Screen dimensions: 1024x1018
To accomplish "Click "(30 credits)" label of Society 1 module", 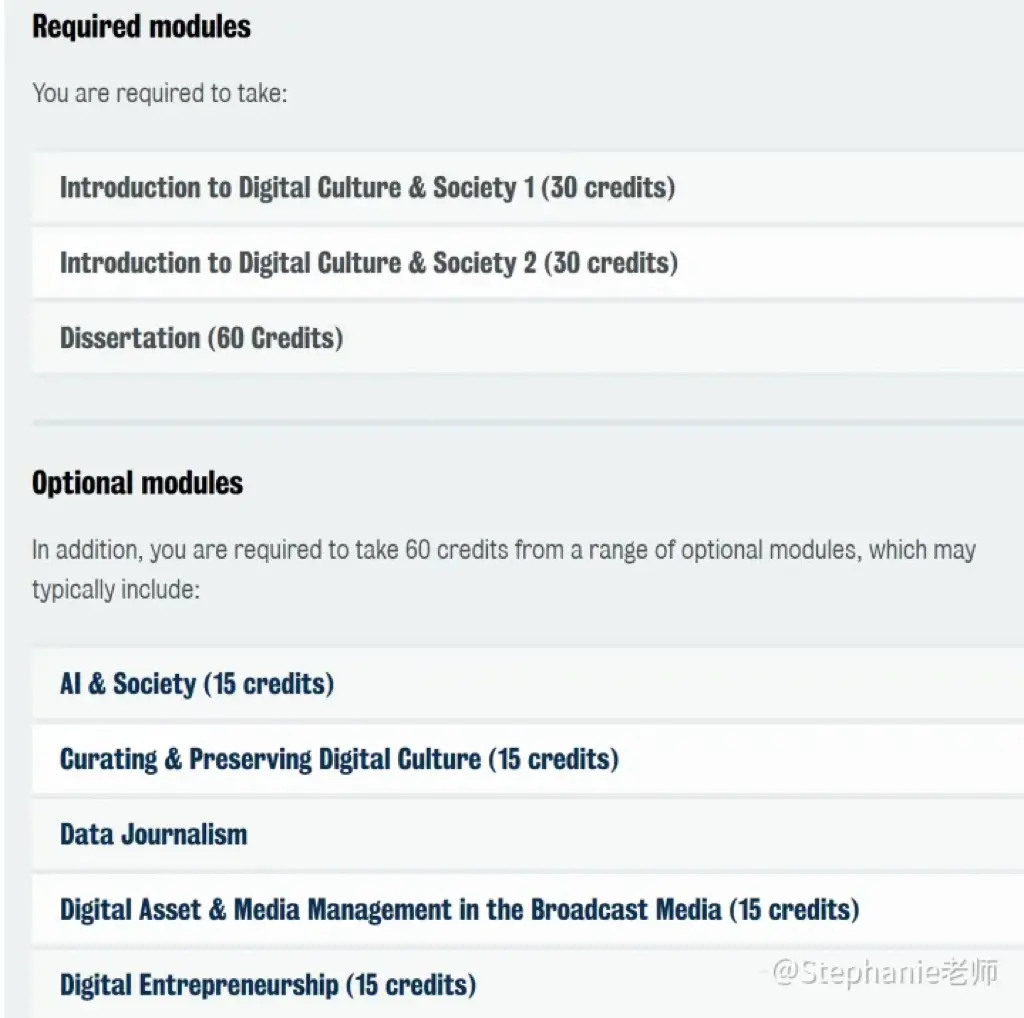I will coord(608,188).
